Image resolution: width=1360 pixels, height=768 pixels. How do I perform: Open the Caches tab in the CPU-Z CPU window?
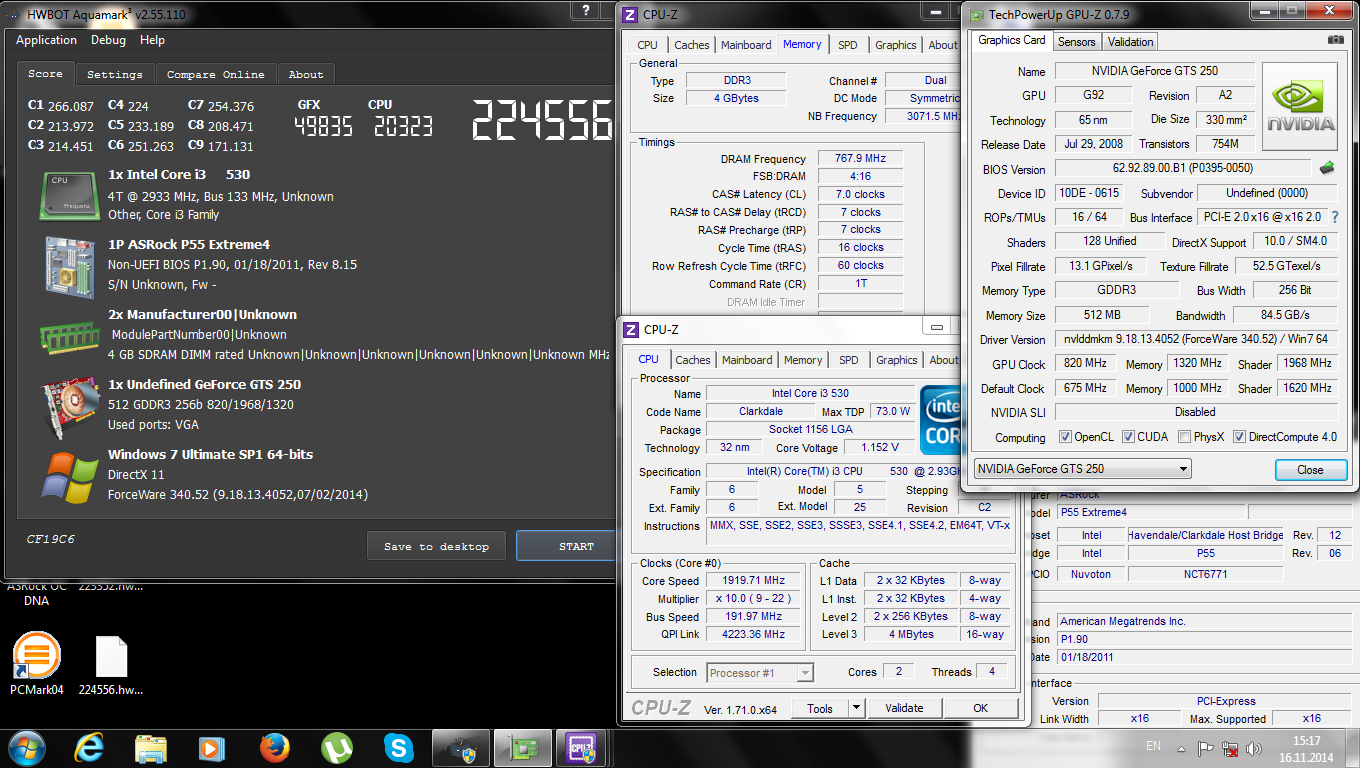click(x=692, y=360)
